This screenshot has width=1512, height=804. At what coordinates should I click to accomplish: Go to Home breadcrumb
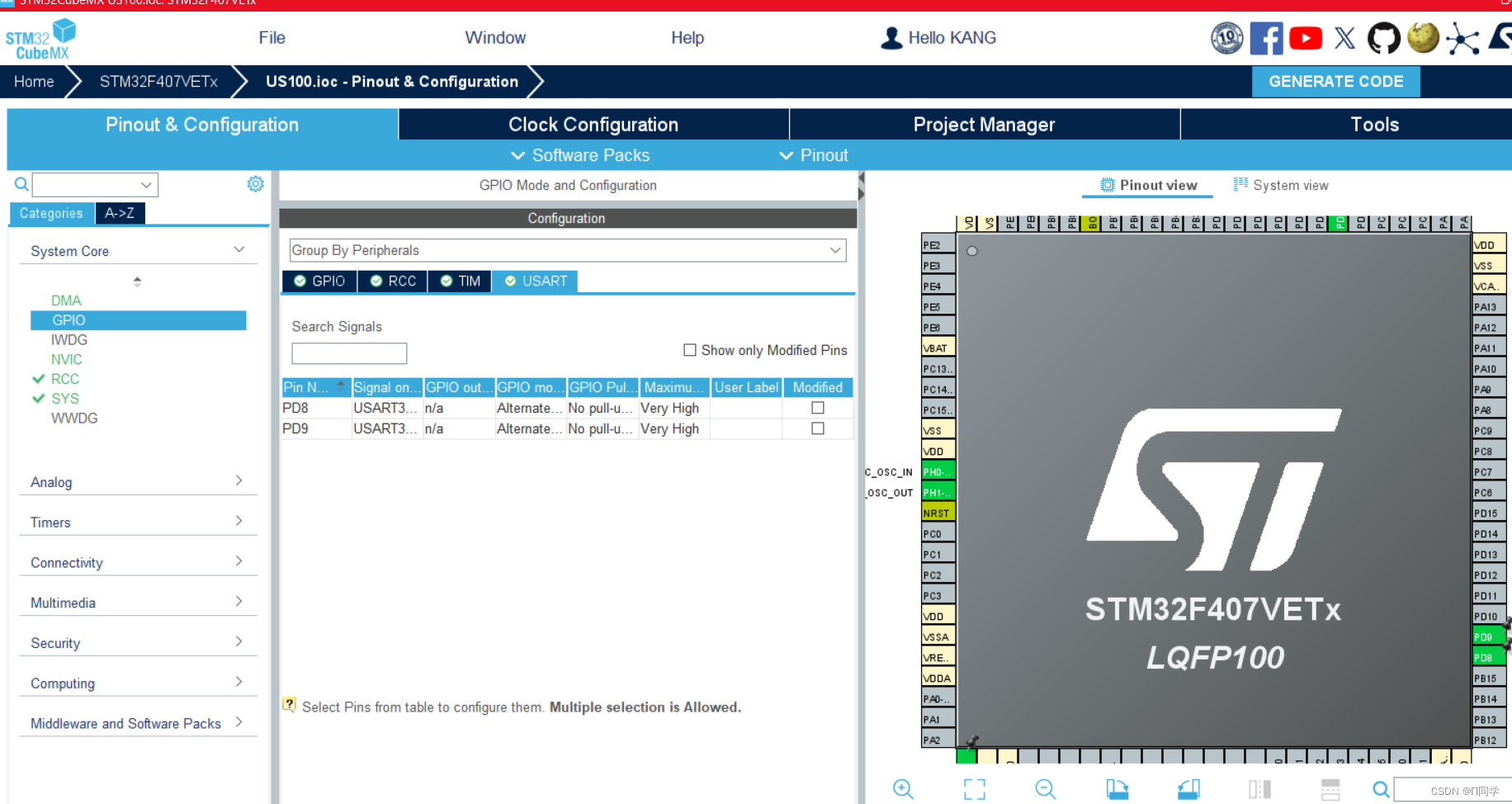34,82
